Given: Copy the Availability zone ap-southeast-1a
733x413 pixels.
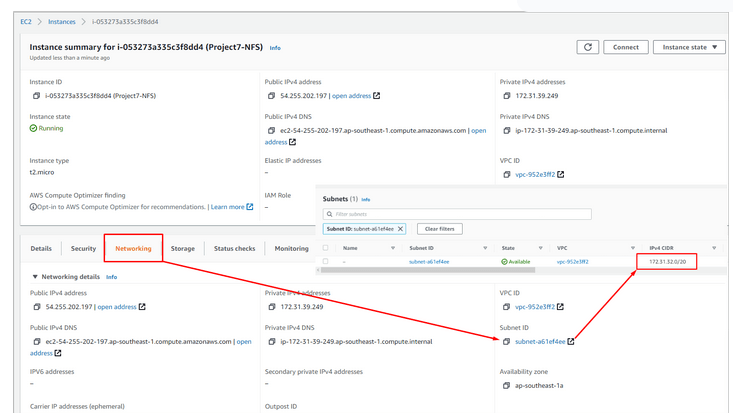Looking at the screenshot, I should click(x=506, y=386).
